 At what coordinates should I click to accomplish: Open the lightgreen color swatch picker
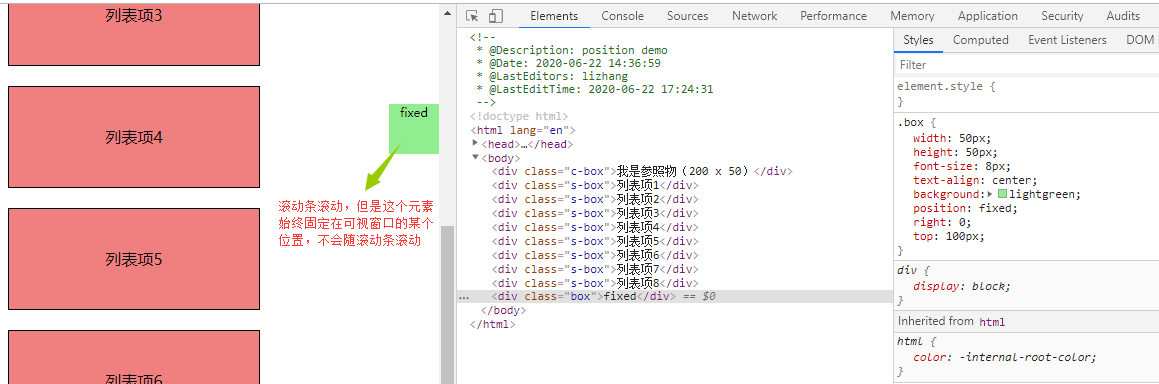(1002, 194)
